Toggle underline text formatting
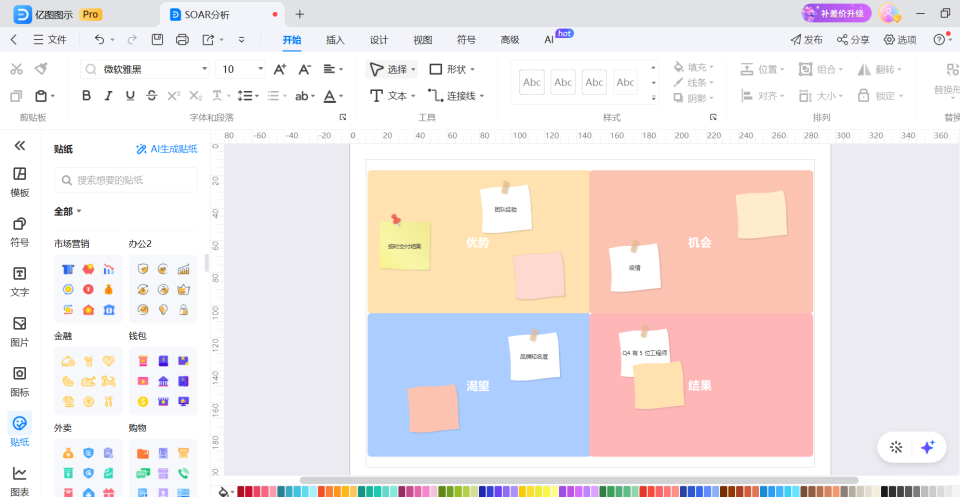The height and width of the screenshot is (497, 960). [x=130, y=96]
